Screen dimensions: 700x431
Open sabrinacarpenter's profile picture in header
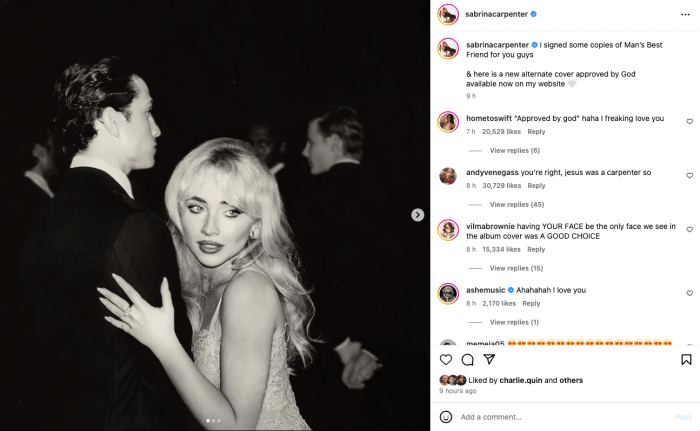[448, 14]
